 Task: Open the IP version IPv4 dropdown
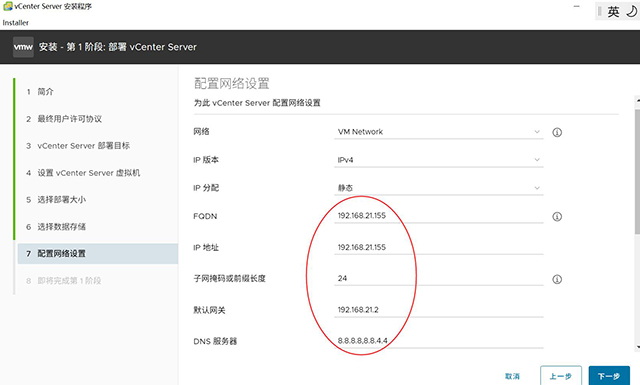point(439,160)
